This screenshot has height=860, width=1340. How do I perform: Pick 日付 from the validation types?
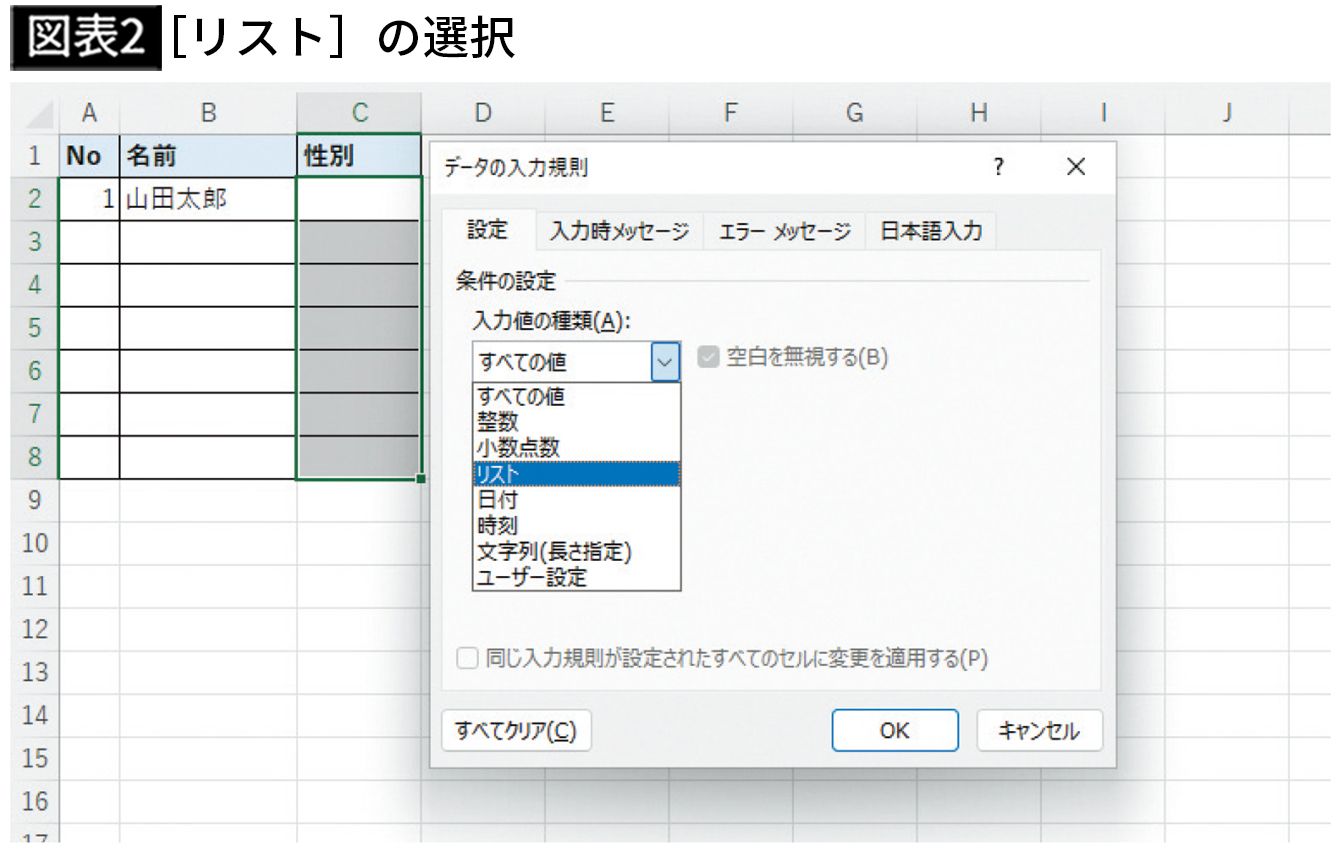tap(576, 500)
